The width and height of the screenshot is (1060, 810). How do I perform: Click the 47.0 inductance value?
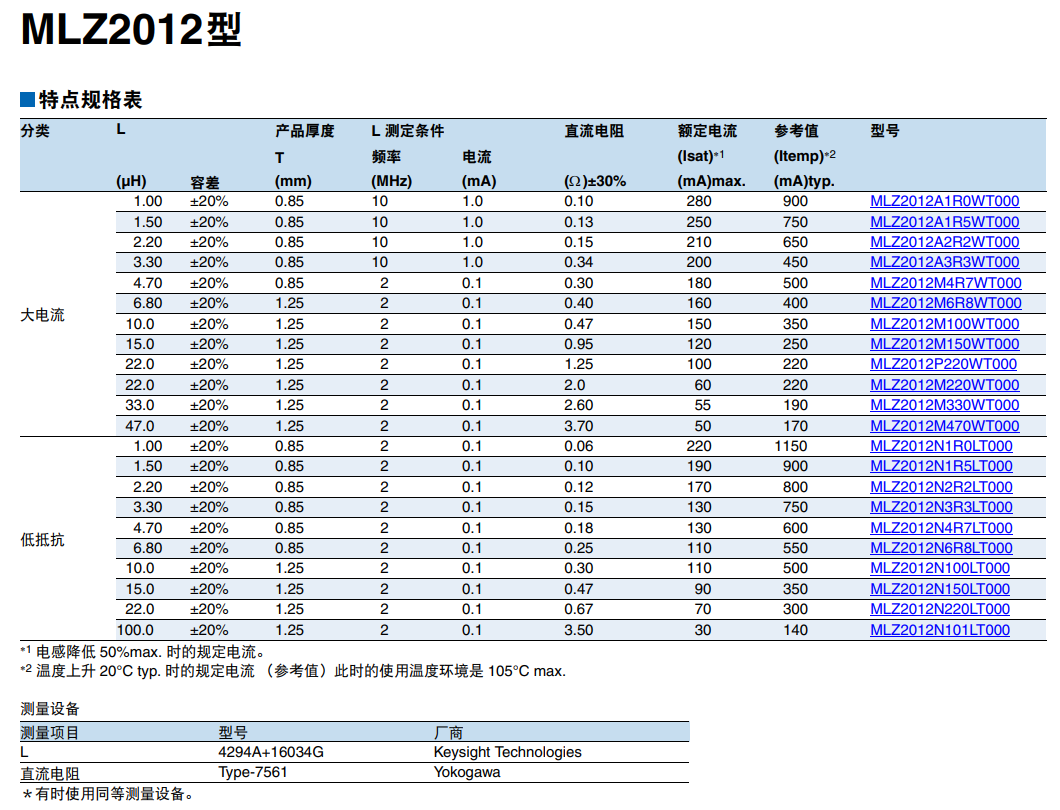[x=140, y=426]
